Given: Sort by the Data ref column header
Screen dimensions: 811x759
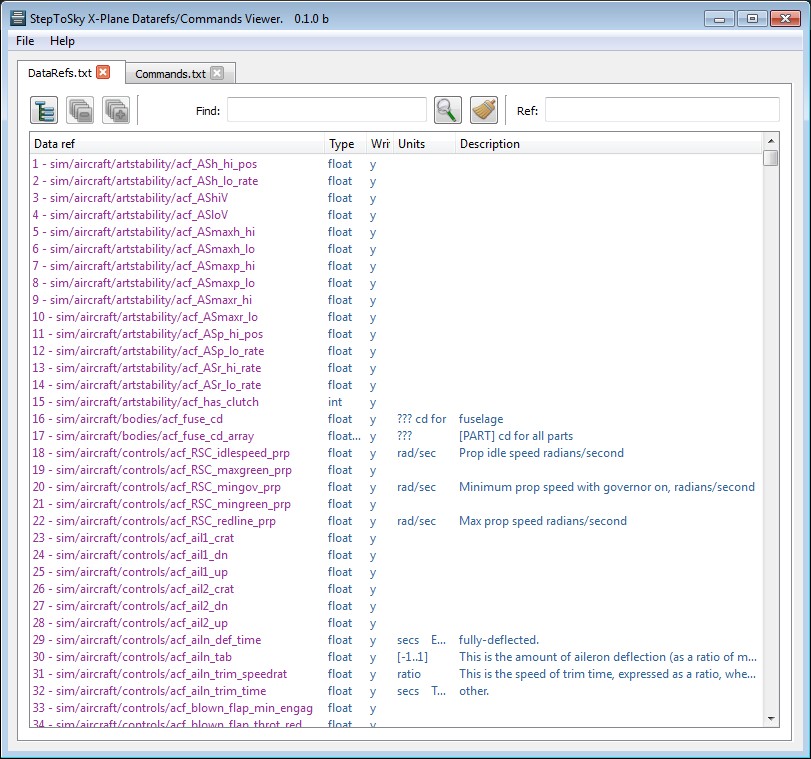Looking at the screenshot, I should (x=177, y=144).
